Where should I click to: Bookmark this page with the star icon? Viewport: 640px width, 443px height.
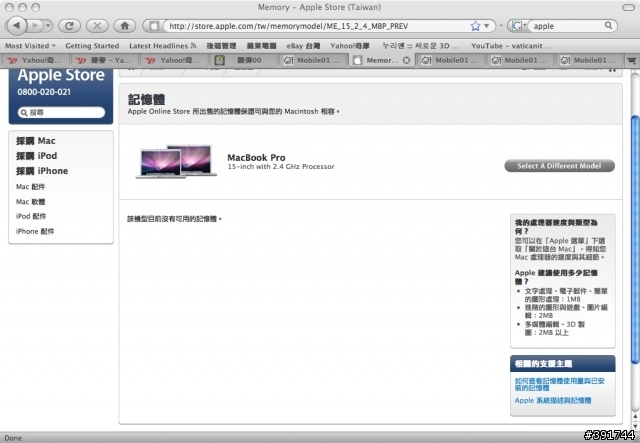(x=475, y=26)
